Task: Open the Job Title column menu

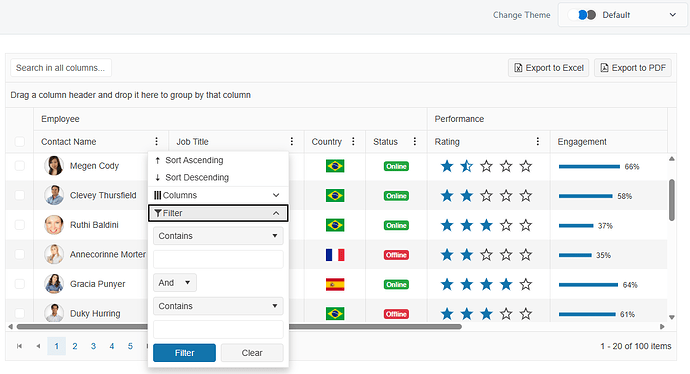Action: (292, 141)
